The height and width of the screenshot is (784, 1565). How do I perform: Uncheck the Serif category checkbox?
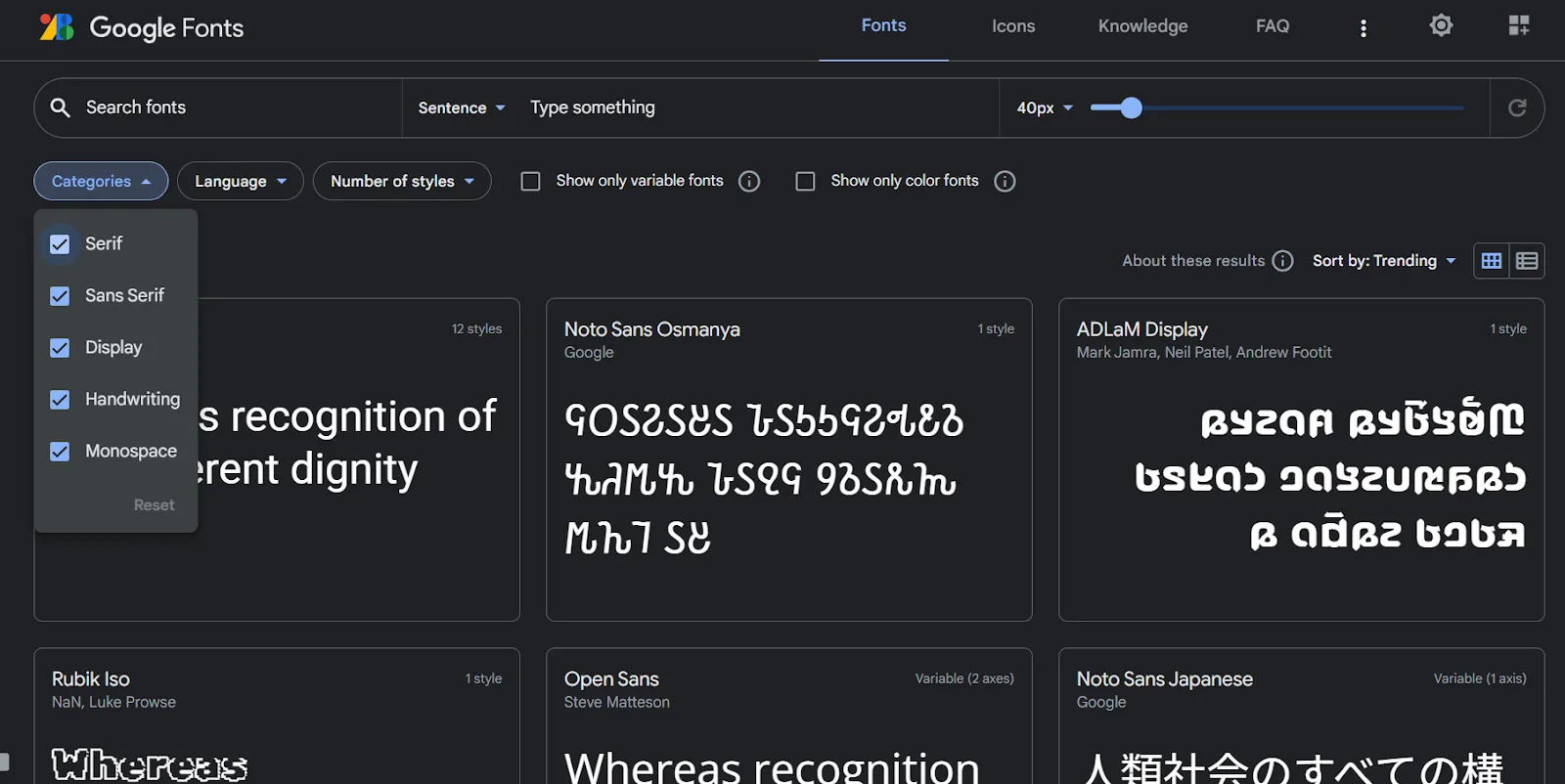[x=60, y=244]
